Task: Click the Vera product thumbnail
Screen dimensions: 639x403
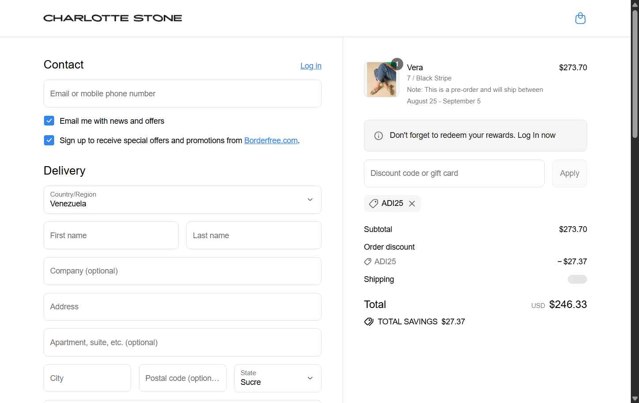Action: tap(381, 79)
